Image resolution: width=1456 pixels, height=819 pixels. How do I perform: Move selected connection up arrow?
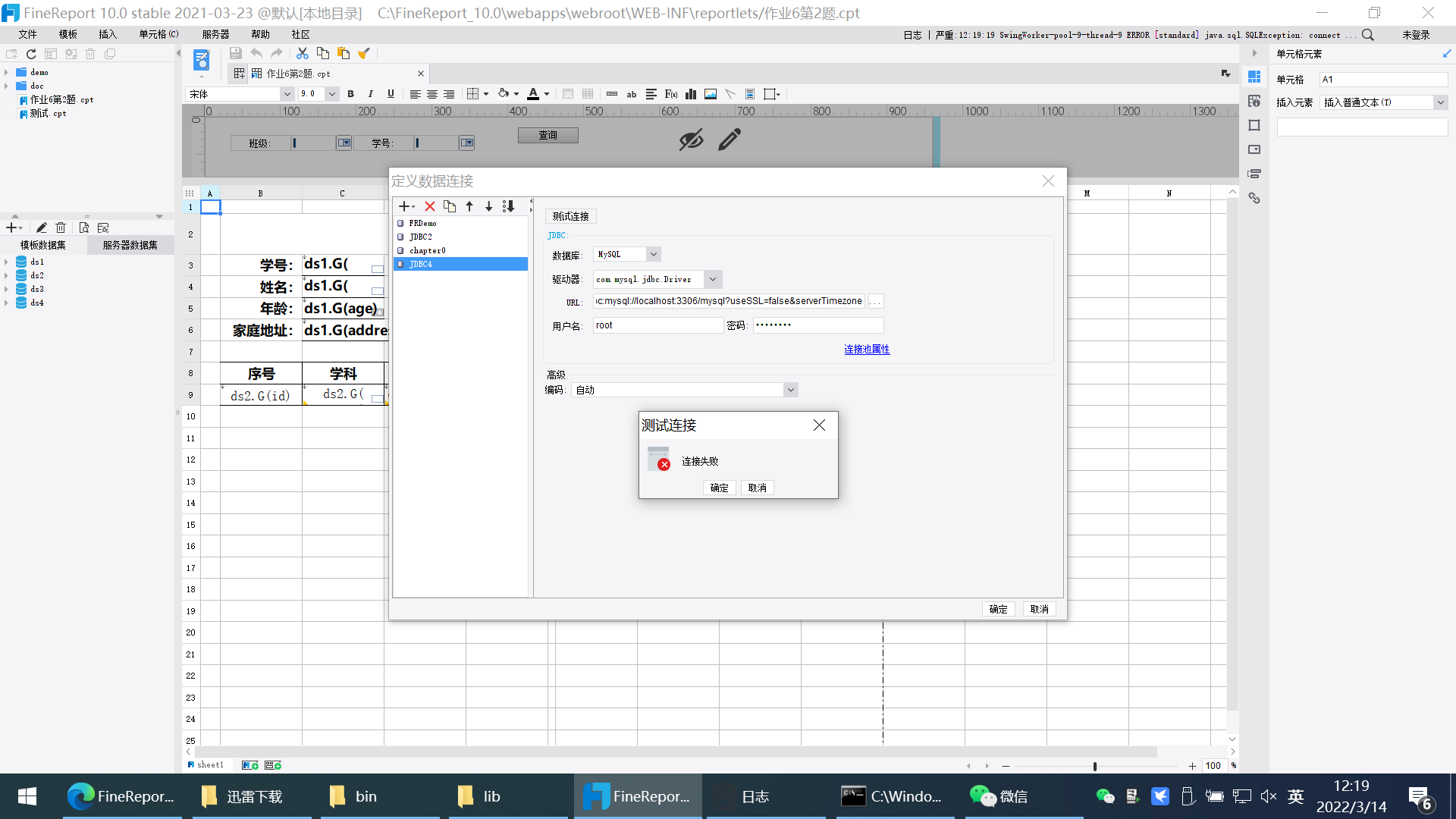click(x=469, y=206)
